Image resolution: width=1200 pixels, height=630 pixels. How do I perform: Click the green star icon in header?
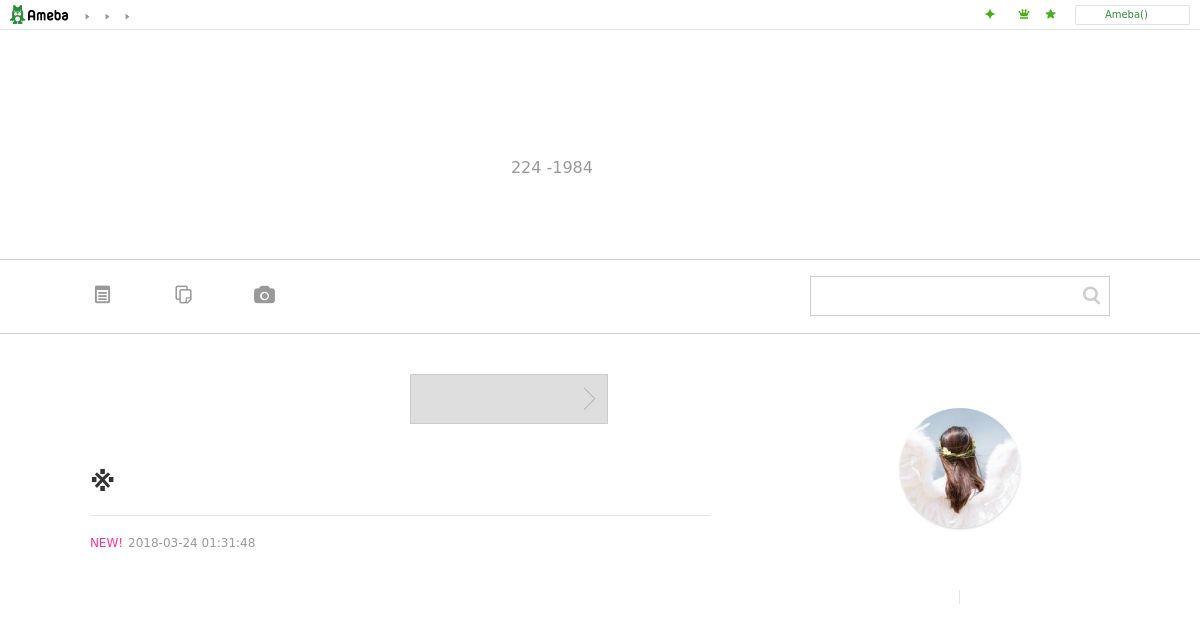1050,14
